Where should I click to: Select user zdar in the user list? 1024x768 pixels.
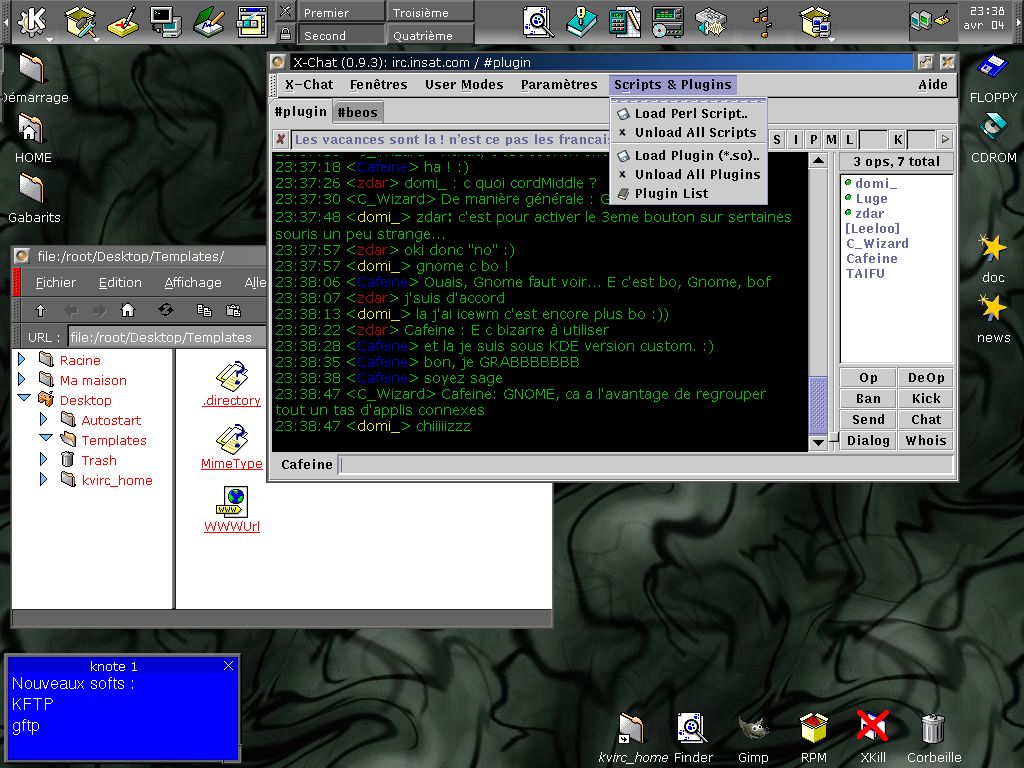869,214
